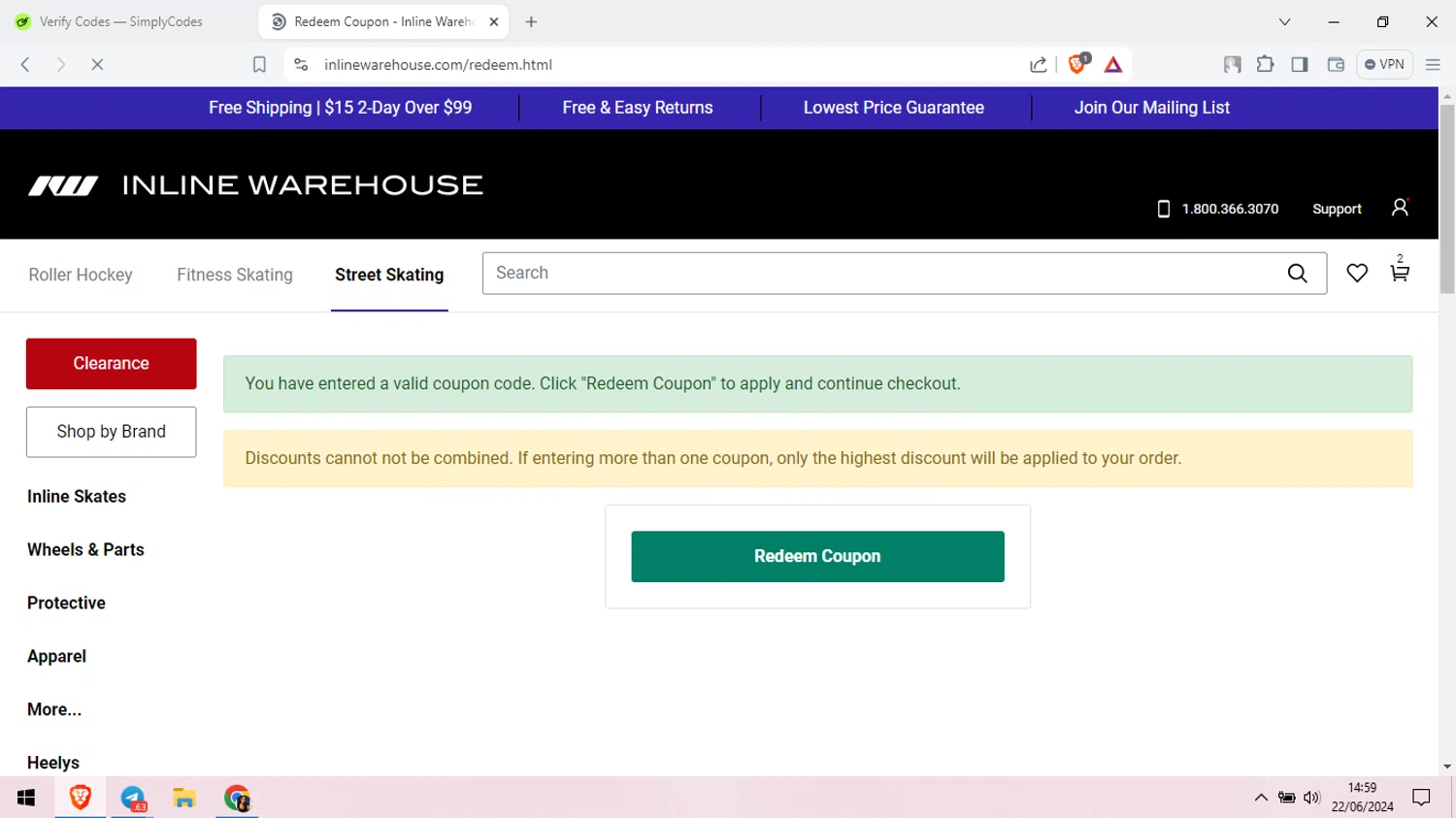
Task: Open the notification center icon
Action: pyautogui.click(x=1421, y=798)
